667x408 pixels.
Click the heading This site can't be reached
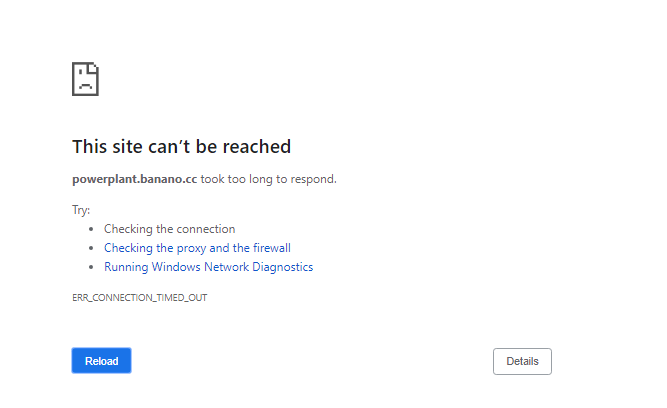click(x=181, y=147)
